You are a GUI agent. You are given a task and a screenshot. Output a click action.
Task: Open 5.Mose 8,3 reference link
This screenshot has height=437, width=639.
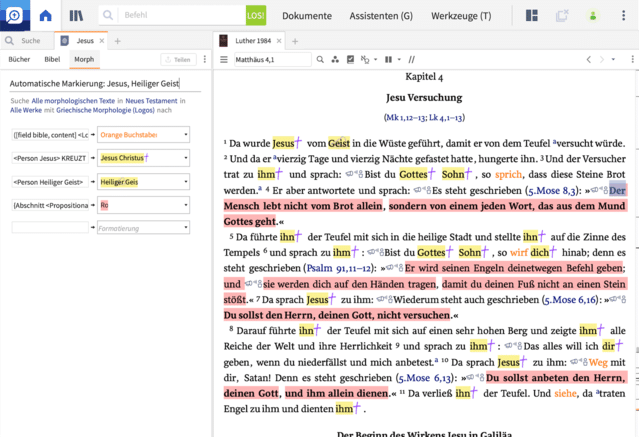click(552, 191)
